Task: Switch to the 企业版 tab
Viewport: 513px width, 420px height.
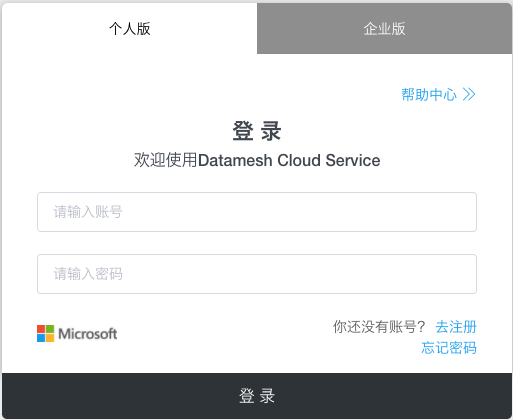Action: coord(384,28)
